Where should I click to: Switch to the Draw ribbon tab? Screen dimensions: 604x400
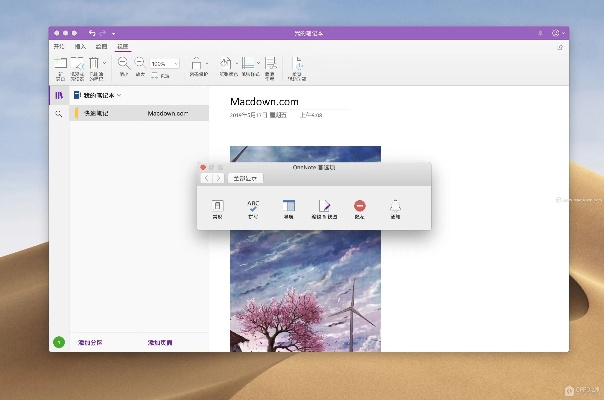click(x=101, y=46)
